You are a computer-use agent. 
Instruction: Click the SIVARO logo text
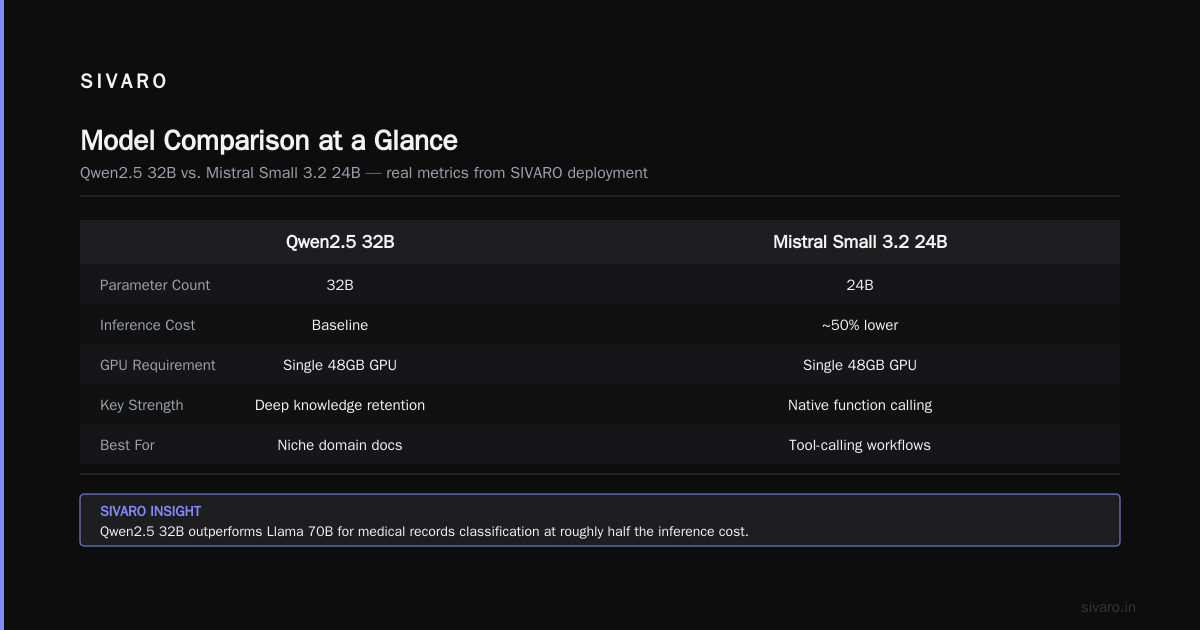coord(124,82)
